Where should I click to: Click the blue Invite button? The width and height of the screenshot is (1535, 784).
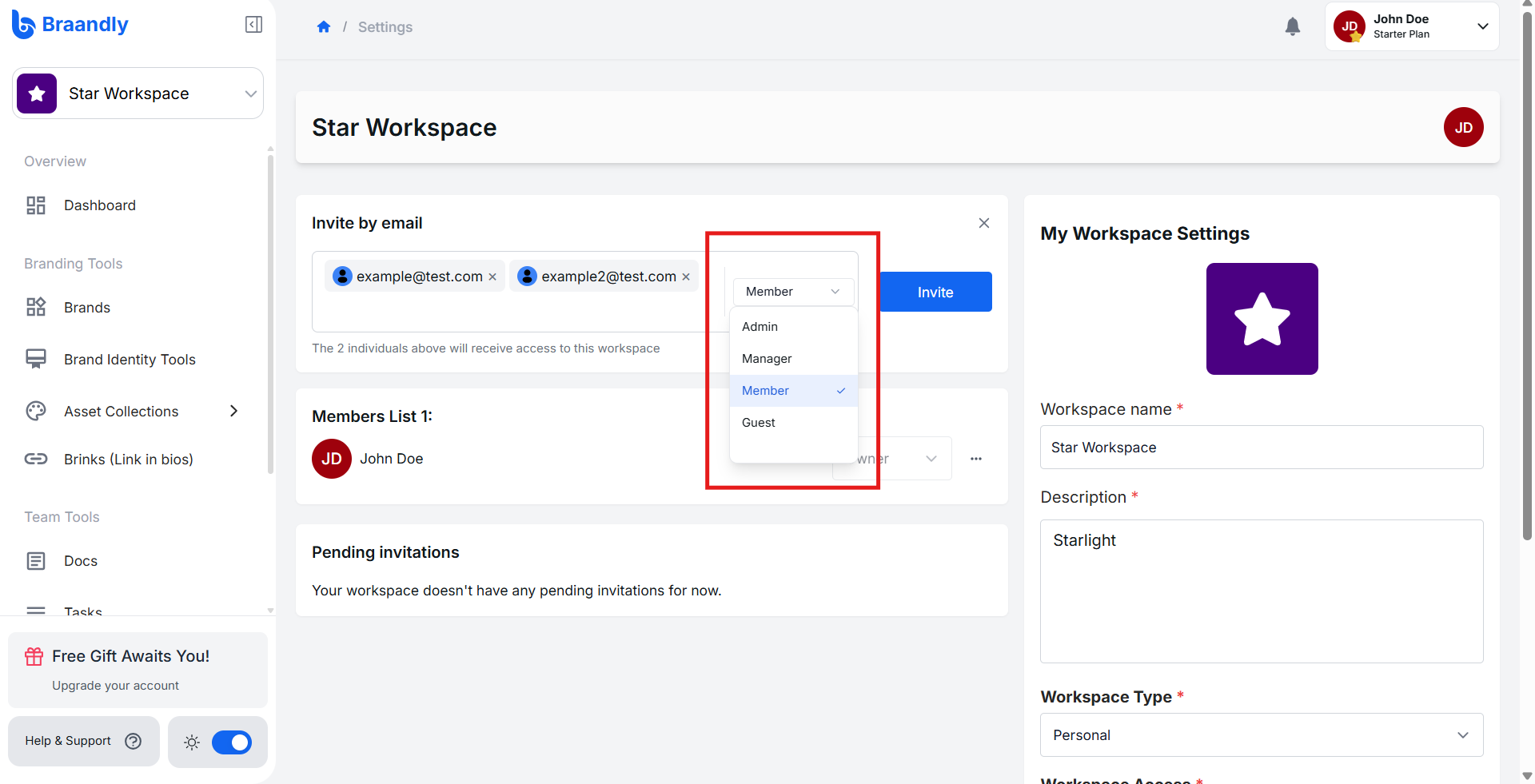[936, 292]
